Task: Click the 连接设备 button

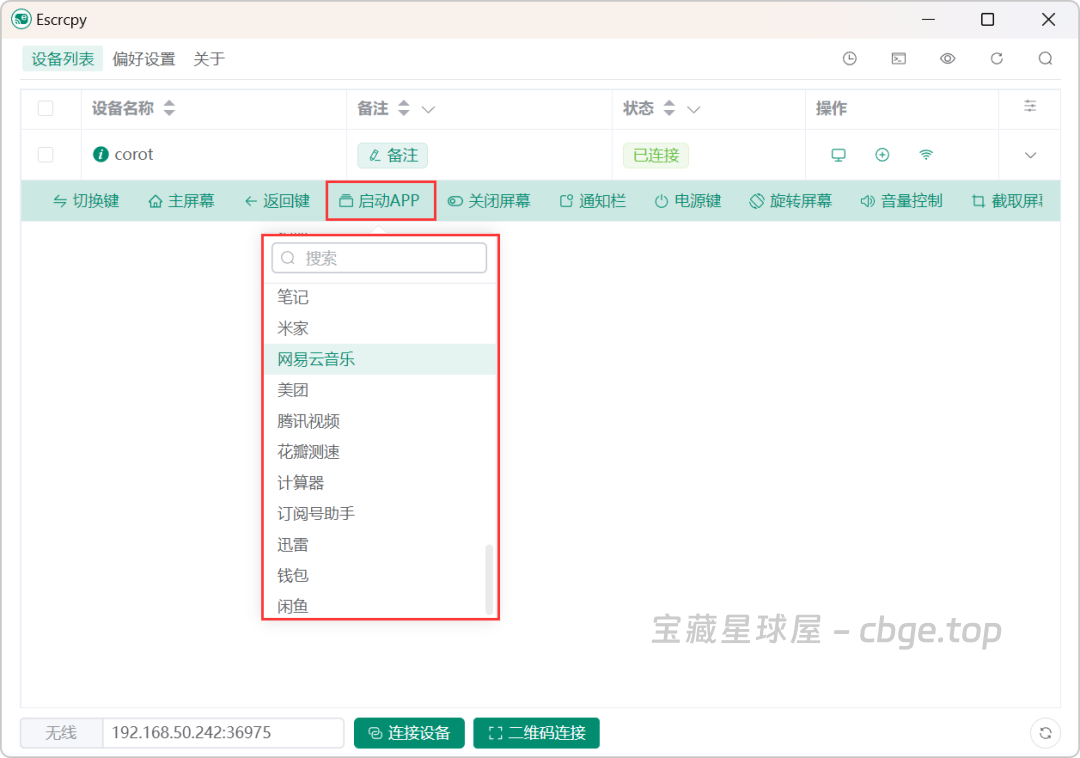Action: [409, 733]
